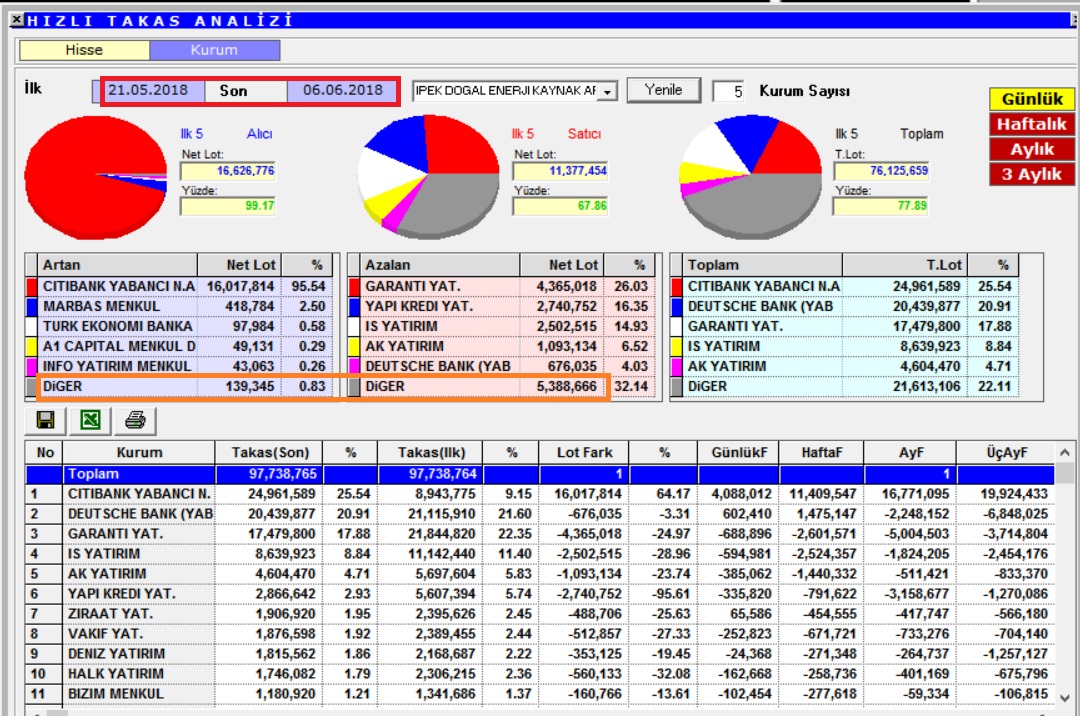Click red swatch beside CITIBANK in Artan table

[31, 286]
